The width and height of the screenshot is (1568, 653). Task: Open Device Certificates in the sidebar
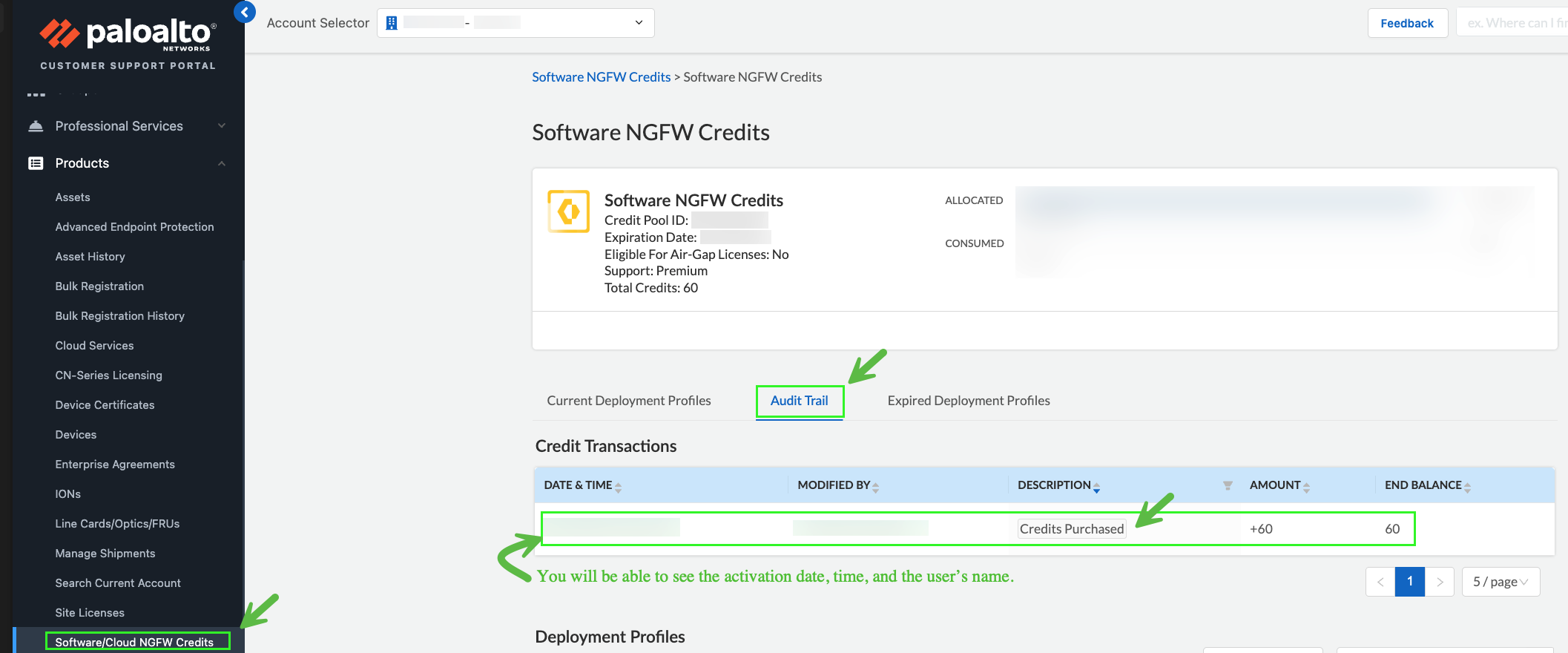coord(105,405)
